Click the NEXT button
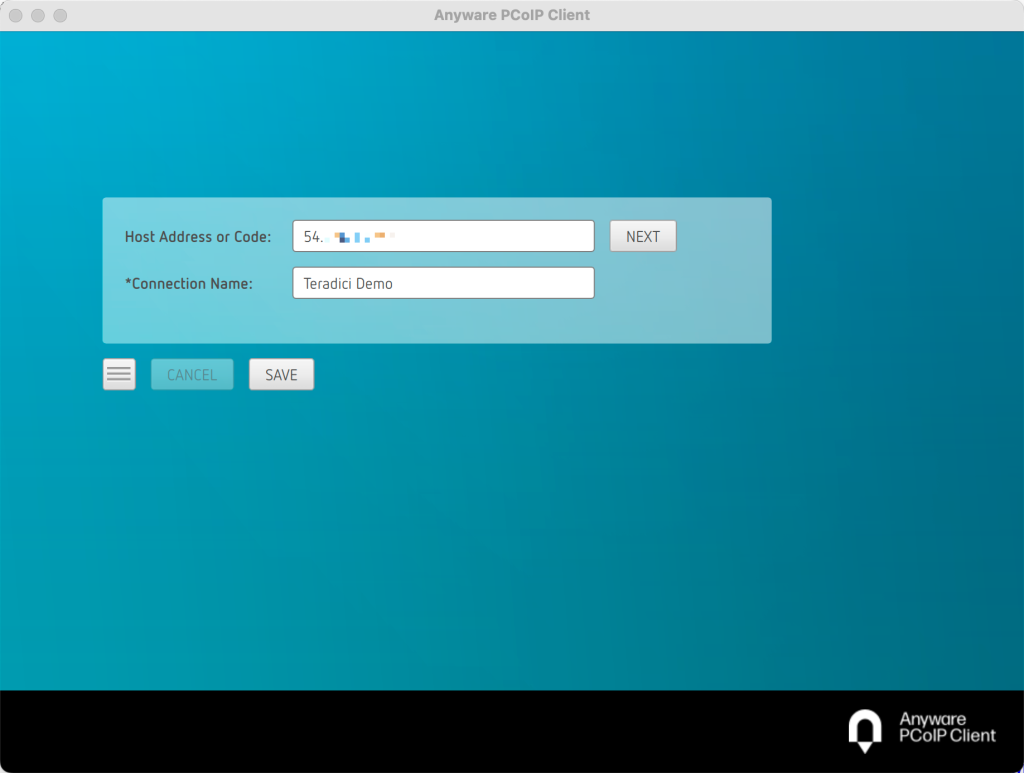Viewport: 1024px width, 773px height. 643,236
